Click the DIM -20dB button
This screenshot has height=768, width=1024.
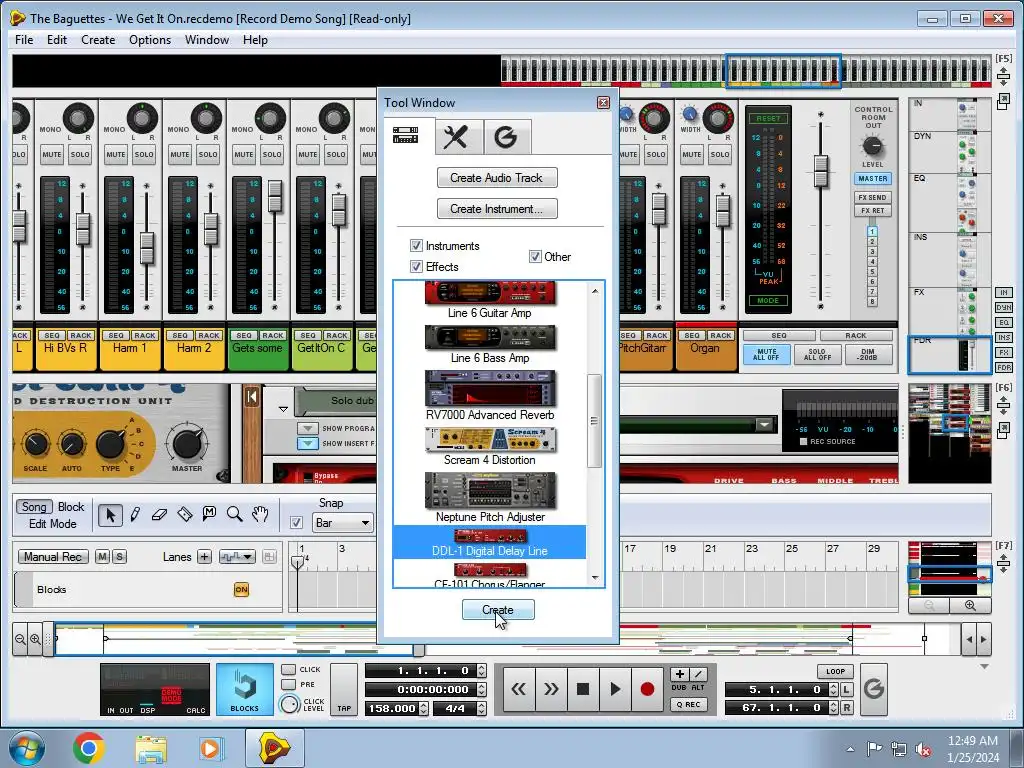coord(867,355)
